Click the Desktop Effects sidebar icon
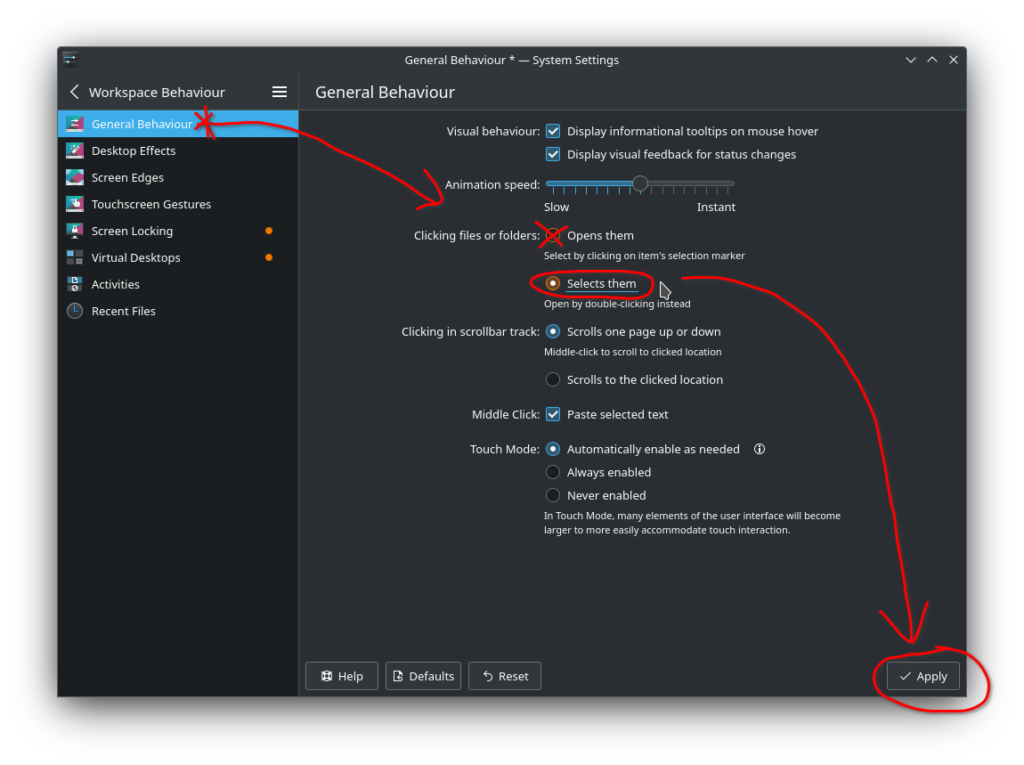1024x765 pixels. coord(75,151)
